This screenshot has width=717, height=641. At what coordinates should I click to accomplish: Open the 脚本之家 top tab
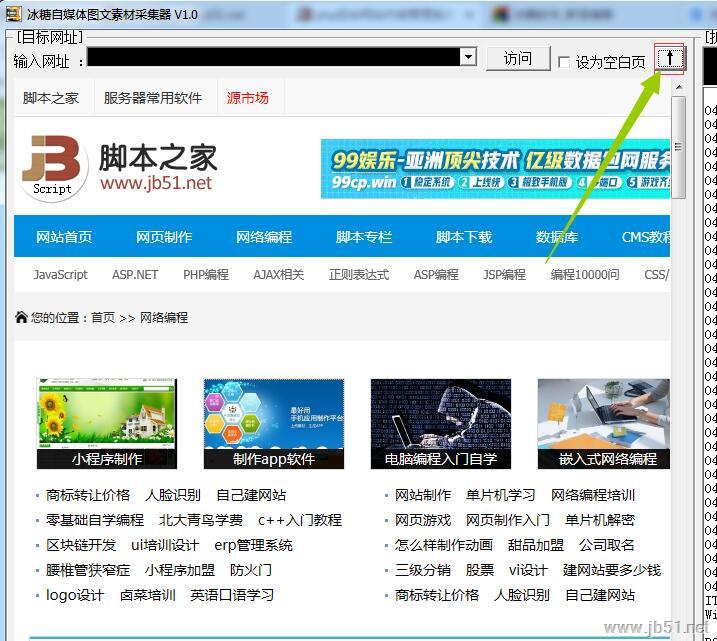pyautogui.click(x=51, y=98)
